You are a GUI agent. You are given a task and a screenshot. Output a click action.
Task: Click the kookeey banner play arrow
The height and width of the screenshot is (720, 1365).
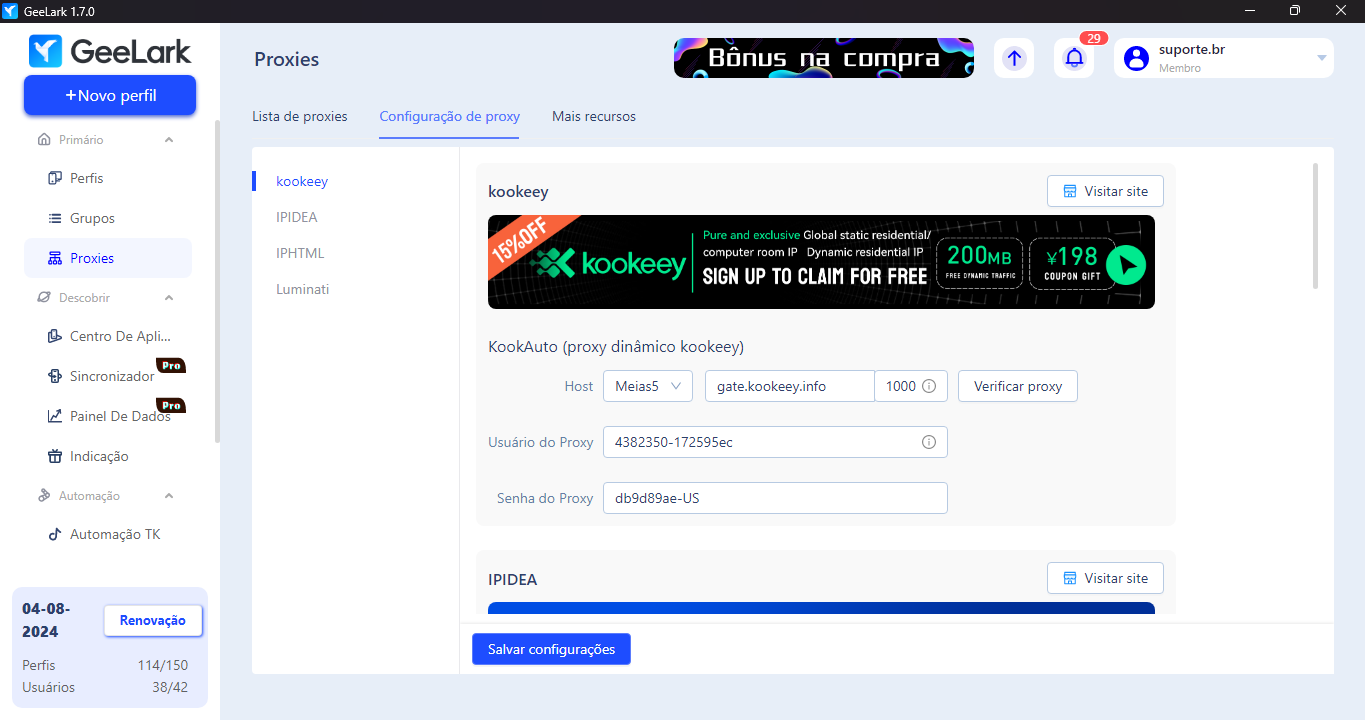[1127, 265]
